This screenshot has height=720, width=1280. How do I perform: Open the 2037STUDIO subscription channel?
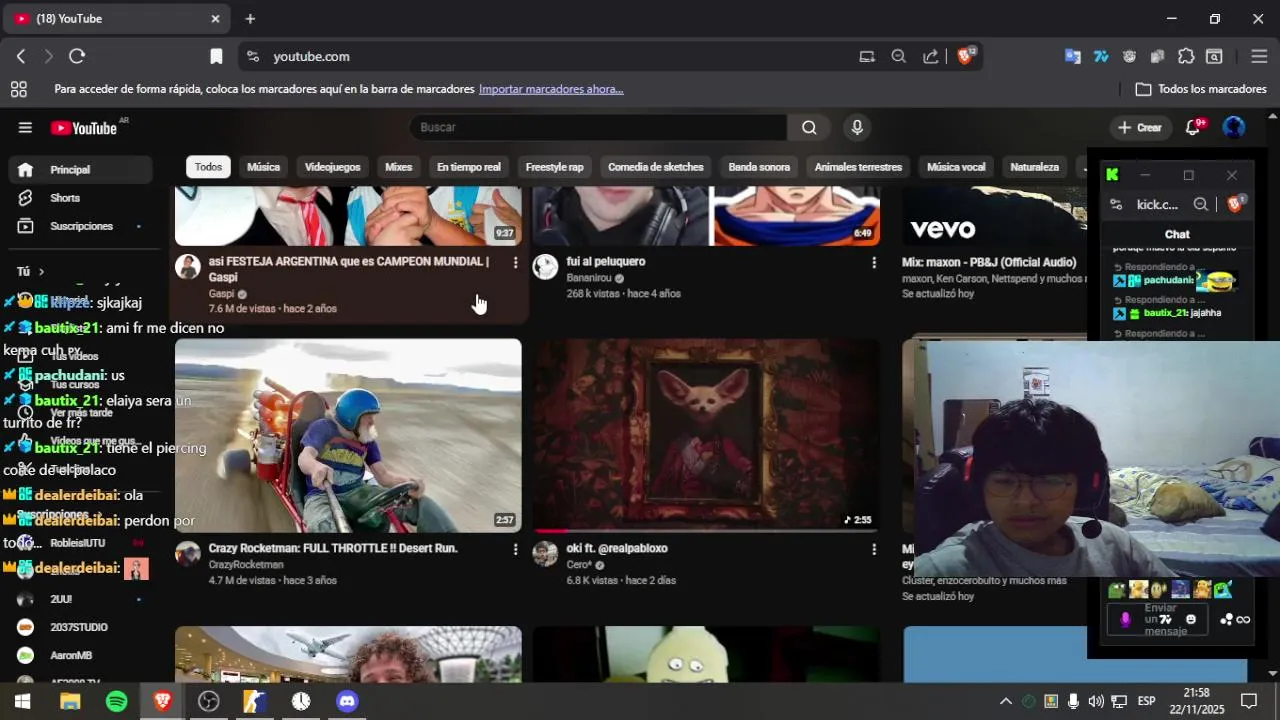[80, 627]
